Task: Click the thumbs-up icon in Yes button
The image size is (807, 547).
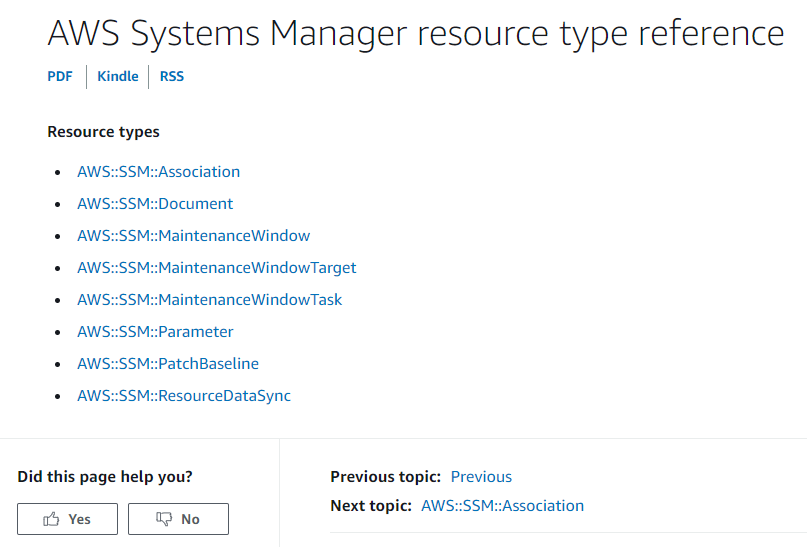Action: (x=51, y=519)
